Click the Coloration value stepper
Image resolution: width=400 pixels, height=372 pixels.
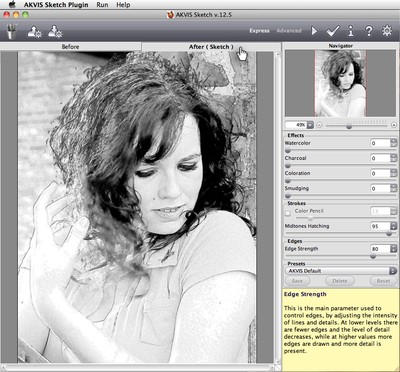pos(393,173)
